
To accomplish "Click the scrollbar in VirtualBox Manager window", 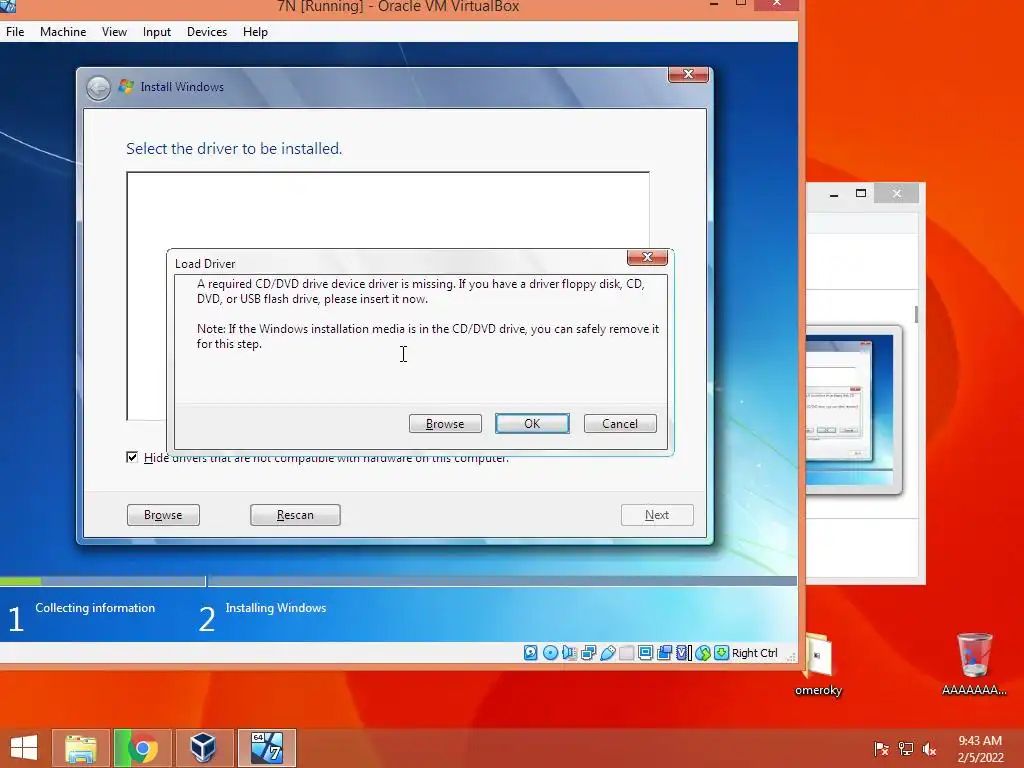I will pyautogui.click(x=916, y=313).
